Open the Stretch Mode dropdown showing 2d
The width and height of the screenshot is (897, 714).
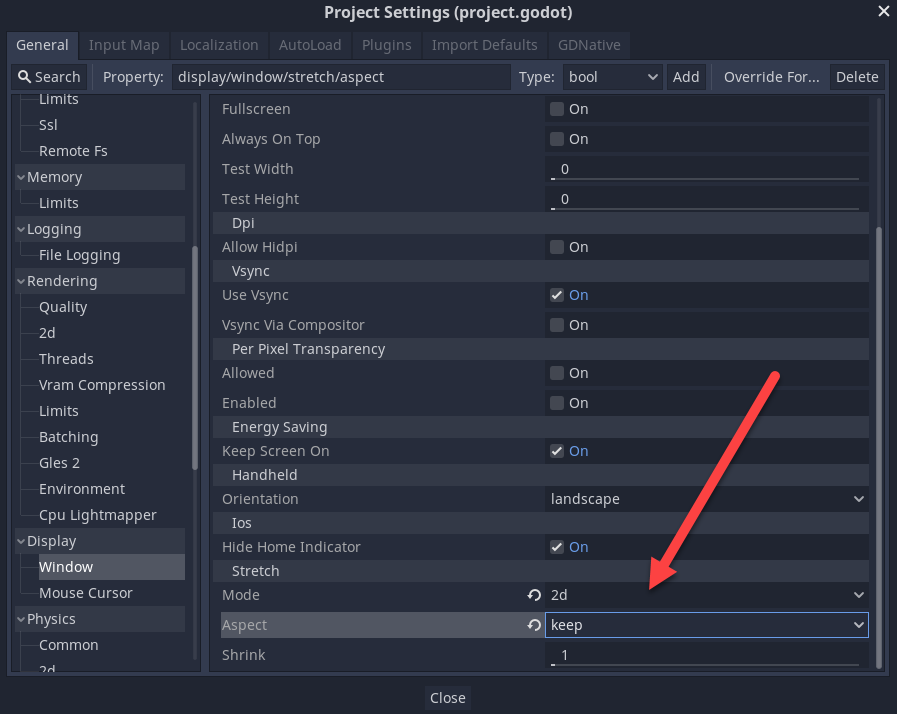[705, 594]
